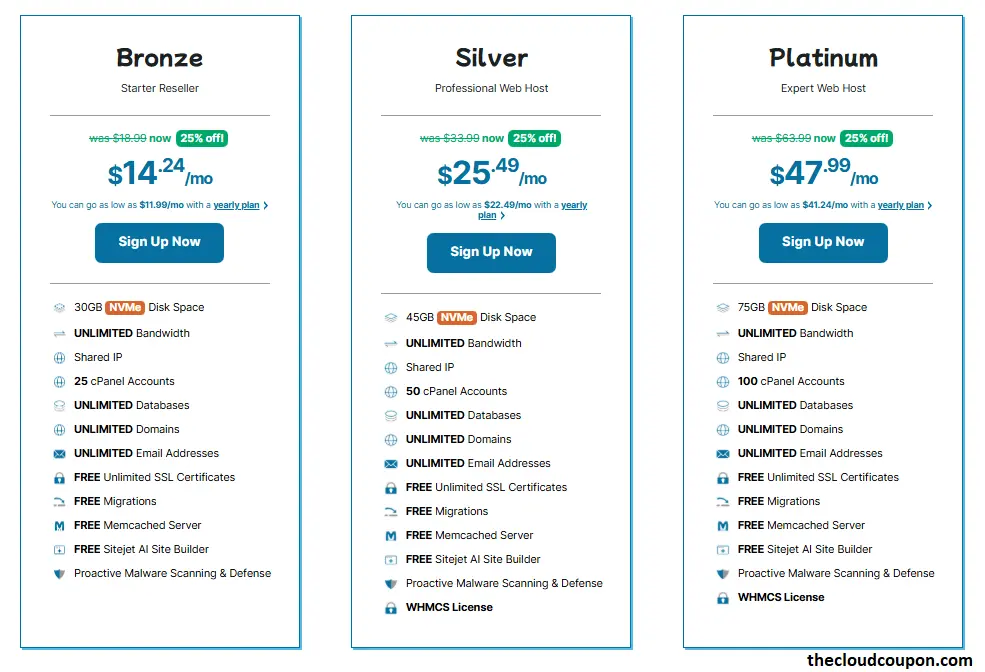The image size is (985, 672).
Task: Click the 25% off badge on Silver plan
Action: click(534, 139)
